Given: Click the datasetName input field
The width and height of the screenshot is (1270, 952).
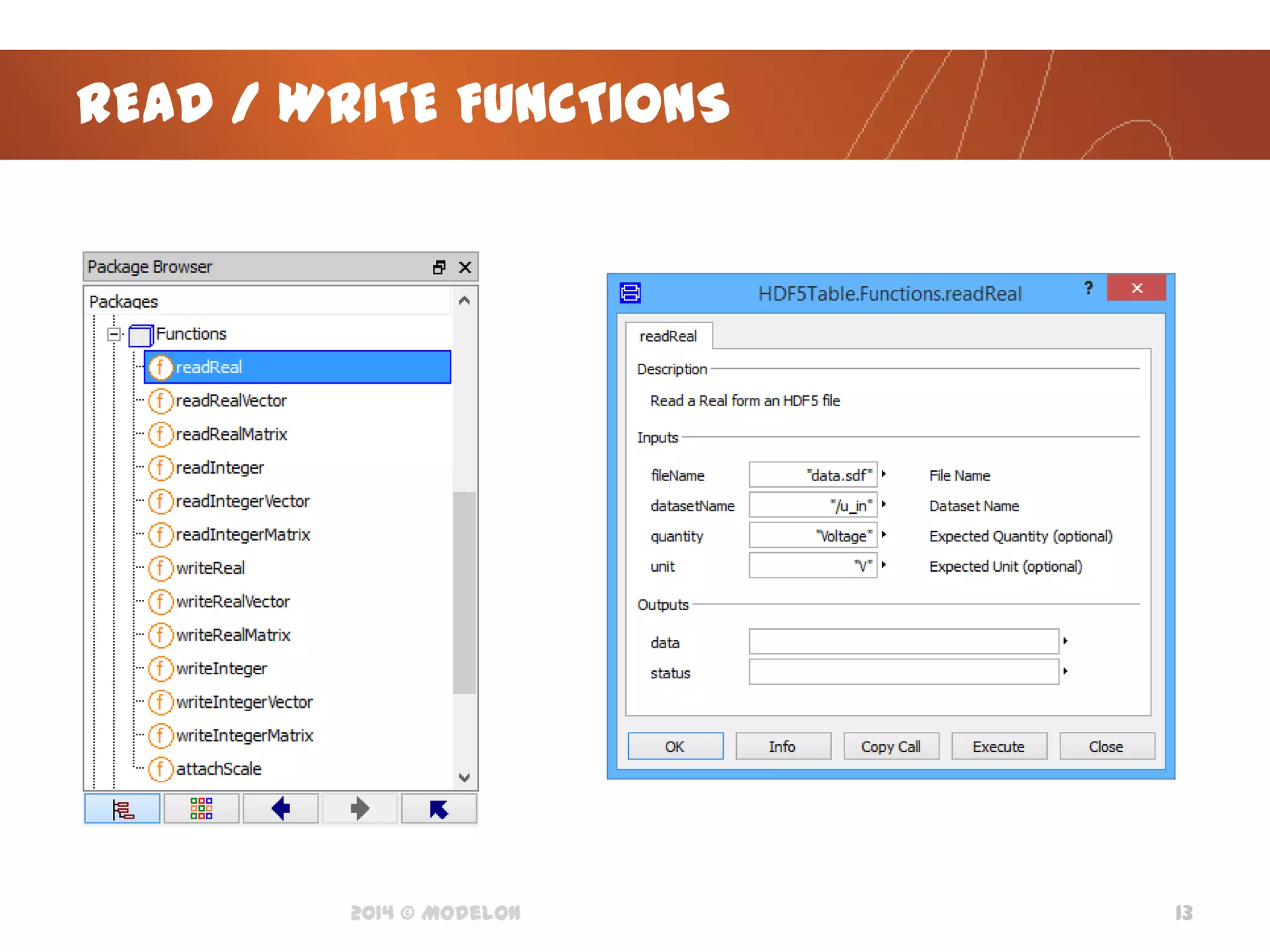Looking at the screenshot, I should click(812, 505).
